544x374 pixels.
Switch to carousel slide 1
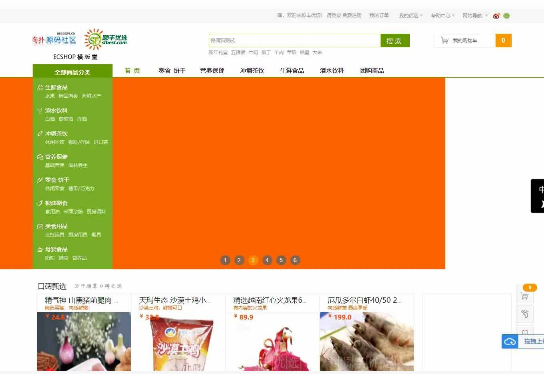click(x=225, y=260)
